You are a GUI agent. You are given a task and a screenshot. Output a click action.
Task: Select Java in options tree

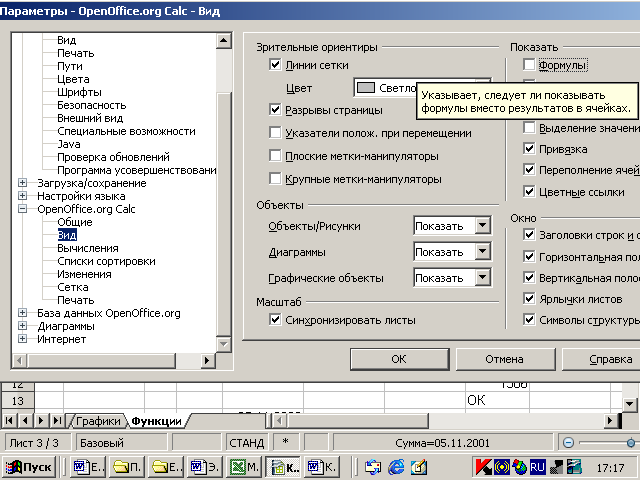(69, 144)
